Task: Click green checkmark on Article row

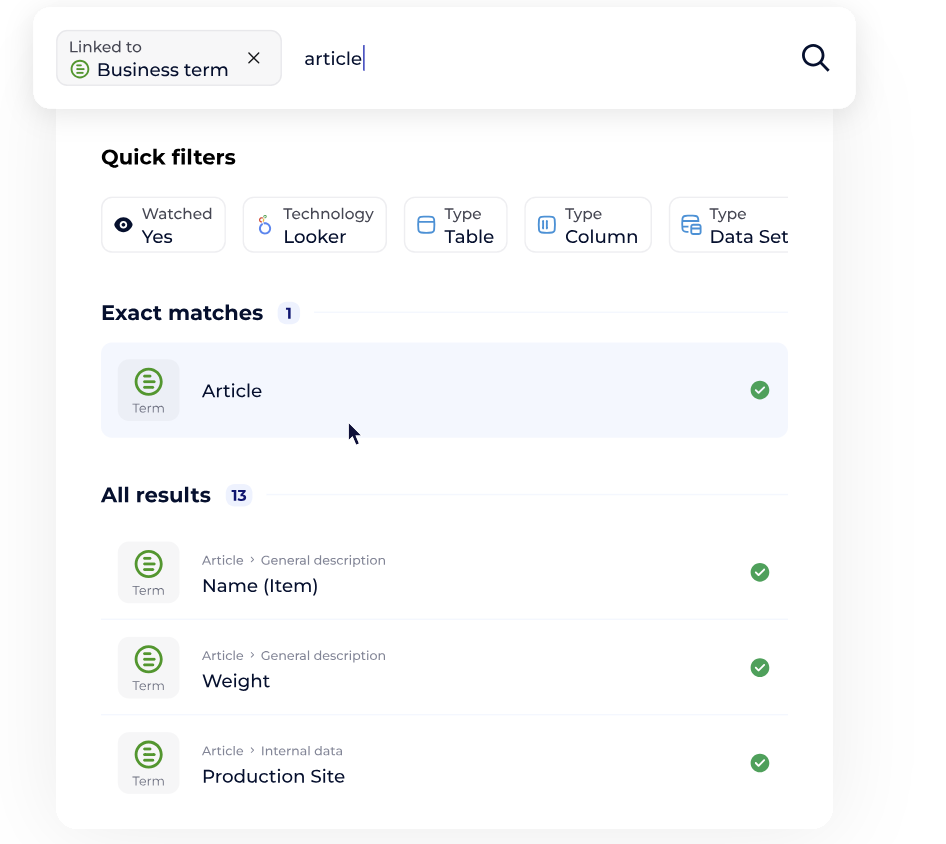Action: (760, 390)
